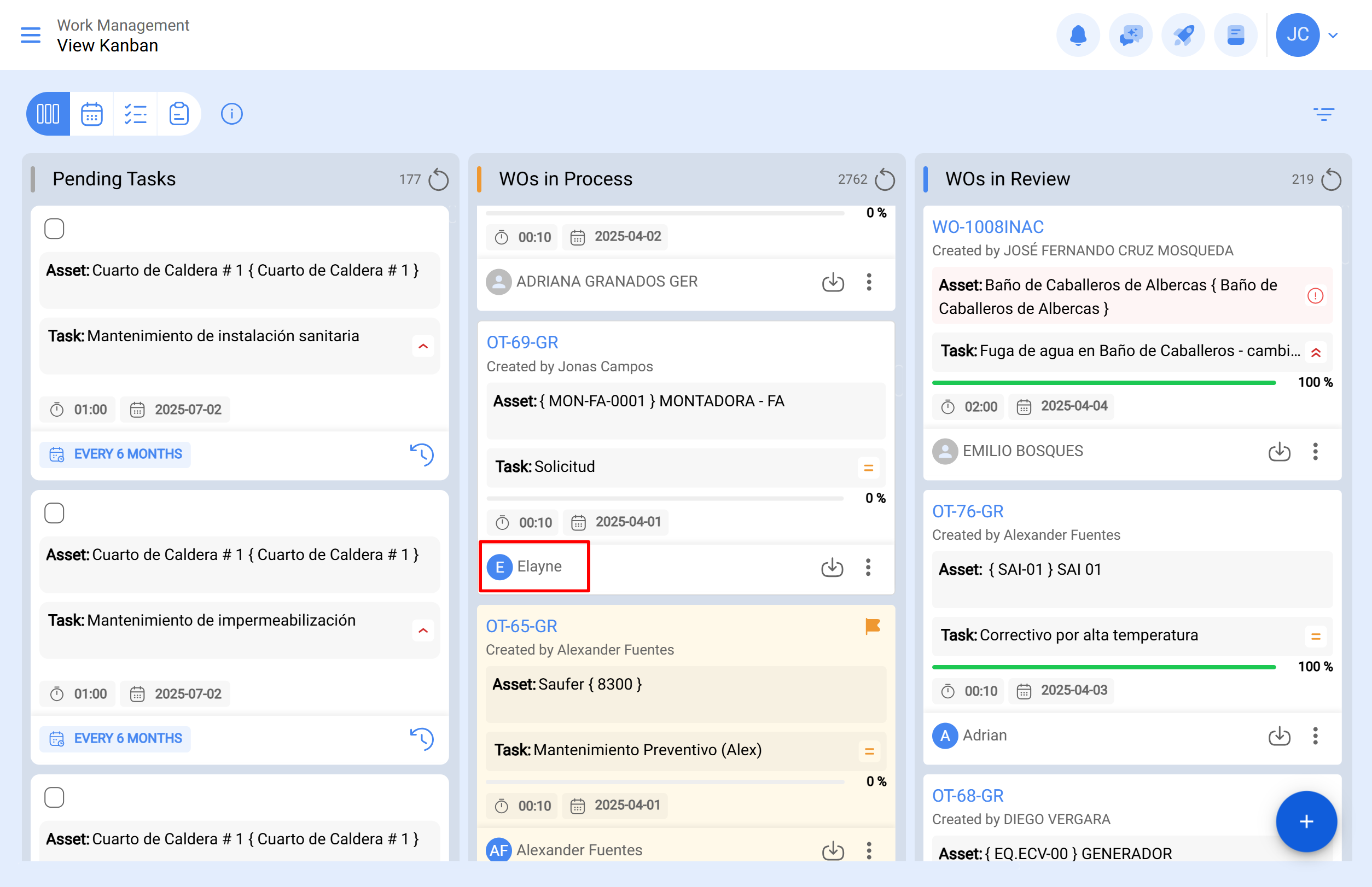Expand the JC user profile dropdown
1372x887 pixels.
coord(1332,35)
